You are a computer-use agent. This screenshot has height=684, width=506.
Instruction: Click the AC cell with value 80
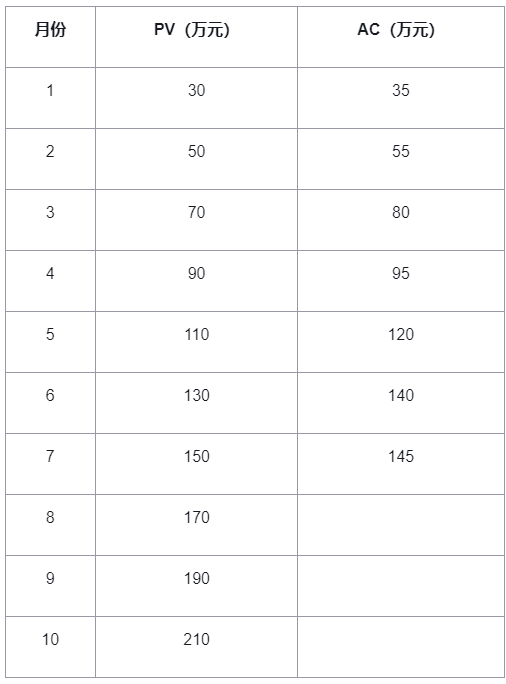(400, 220)
